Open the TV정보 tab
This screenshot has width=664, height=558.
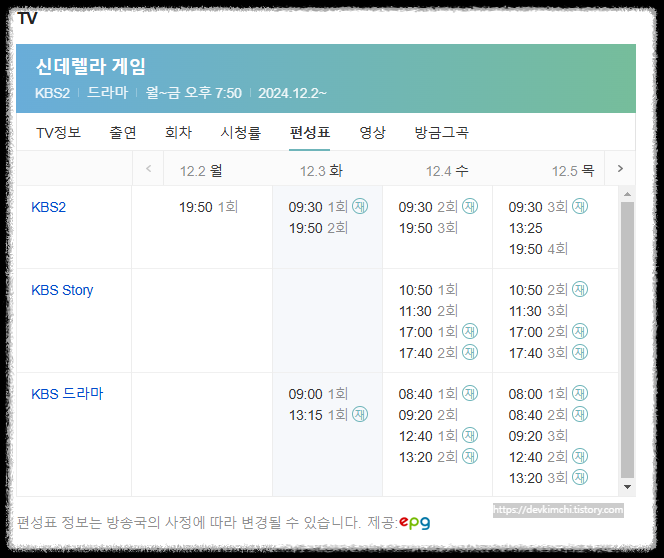pos(58,133)
